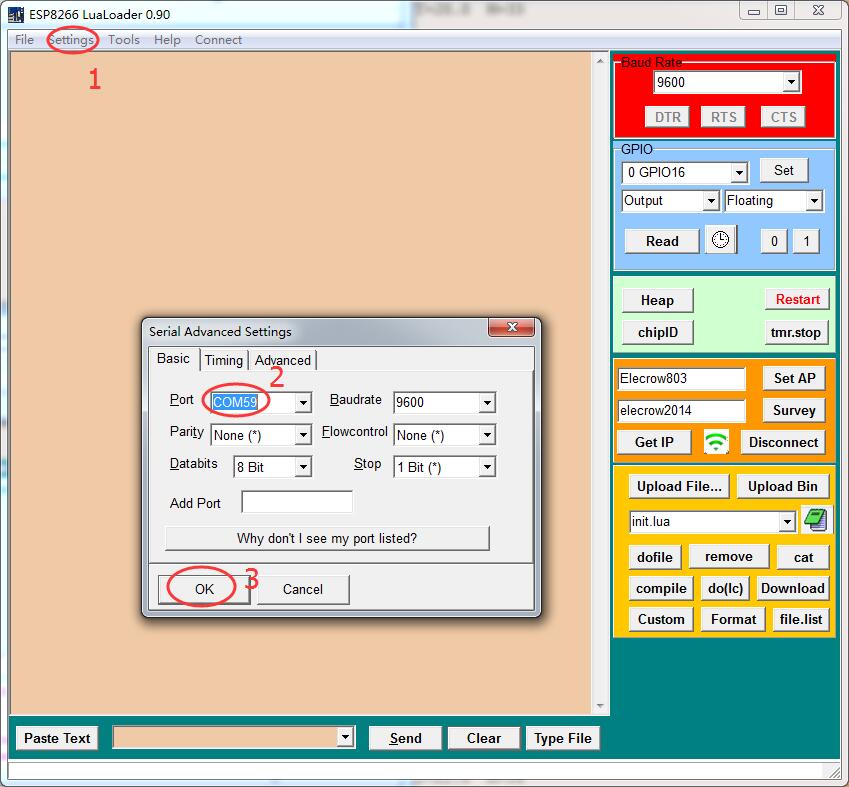Click the Clear button
The height and width of the screenshot is (787, 849).
coord(484,738)
